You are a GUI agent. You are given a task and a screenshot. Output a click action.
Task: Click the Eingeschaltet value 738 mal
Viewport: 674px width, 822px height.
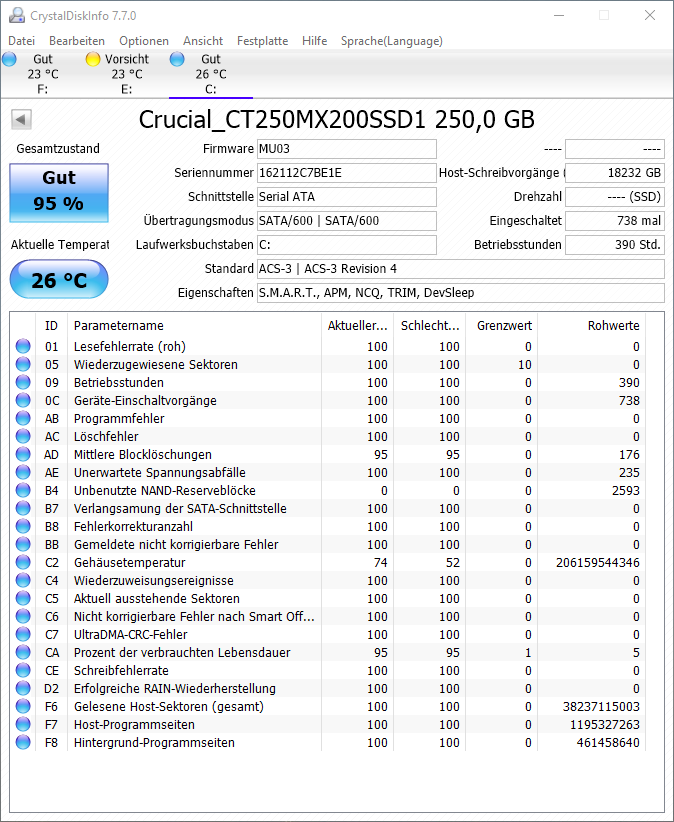point(615,221)
